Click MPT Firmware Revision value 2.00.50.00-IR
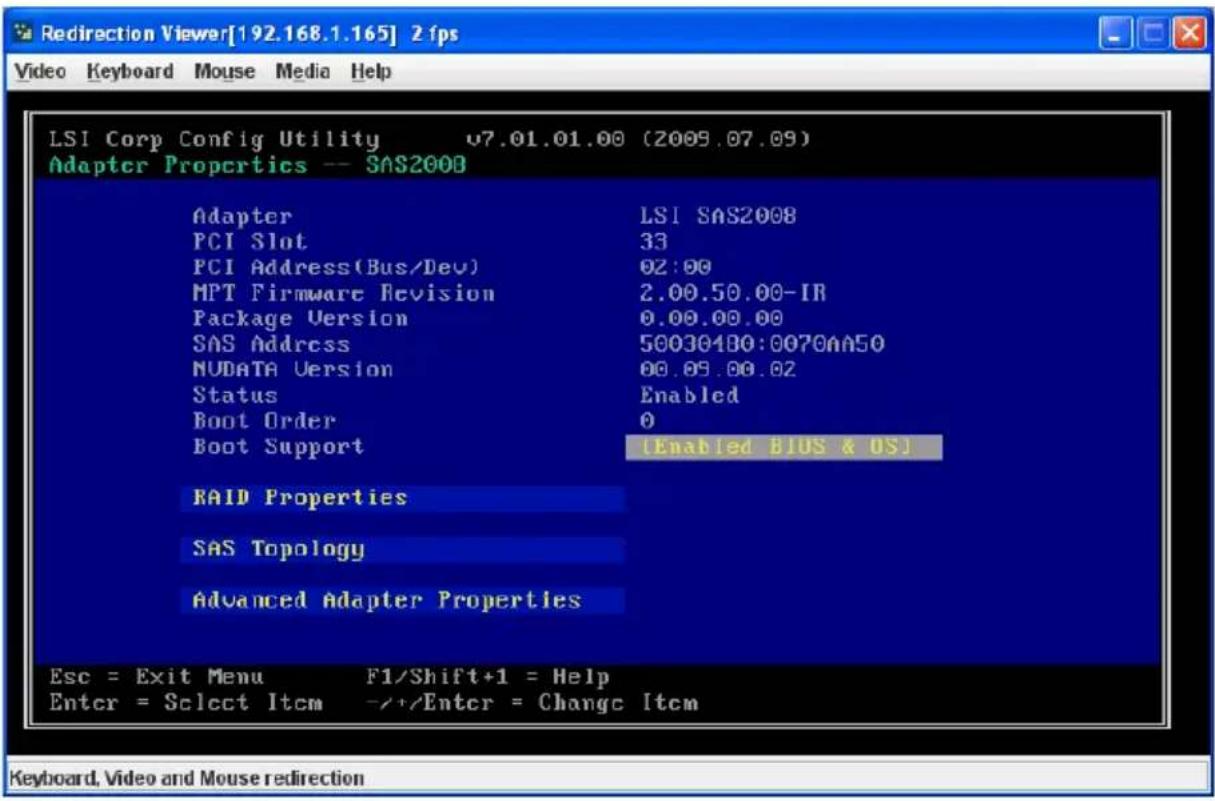The height and width of the screenshot is (801, 1215). tap(733, 294)
